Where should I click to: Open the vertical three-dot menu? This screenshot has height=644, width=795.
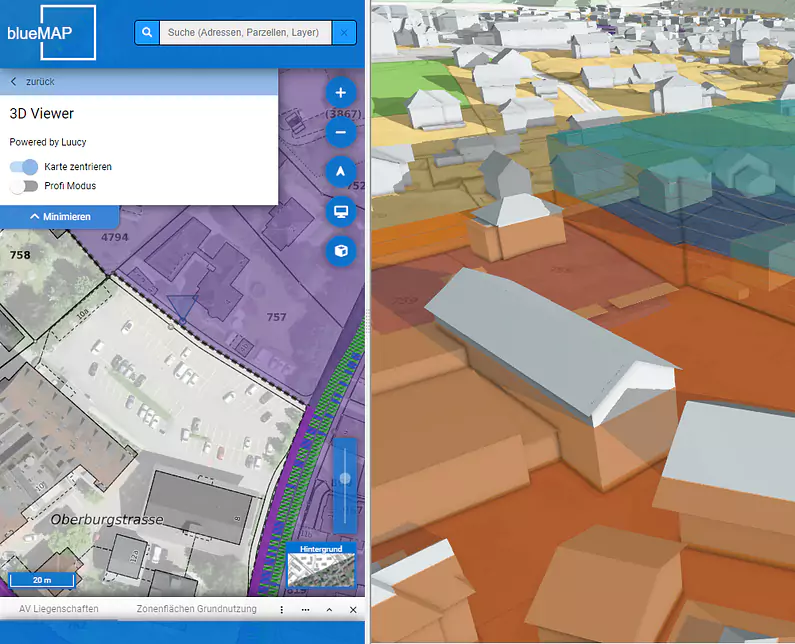click(282, 609)
